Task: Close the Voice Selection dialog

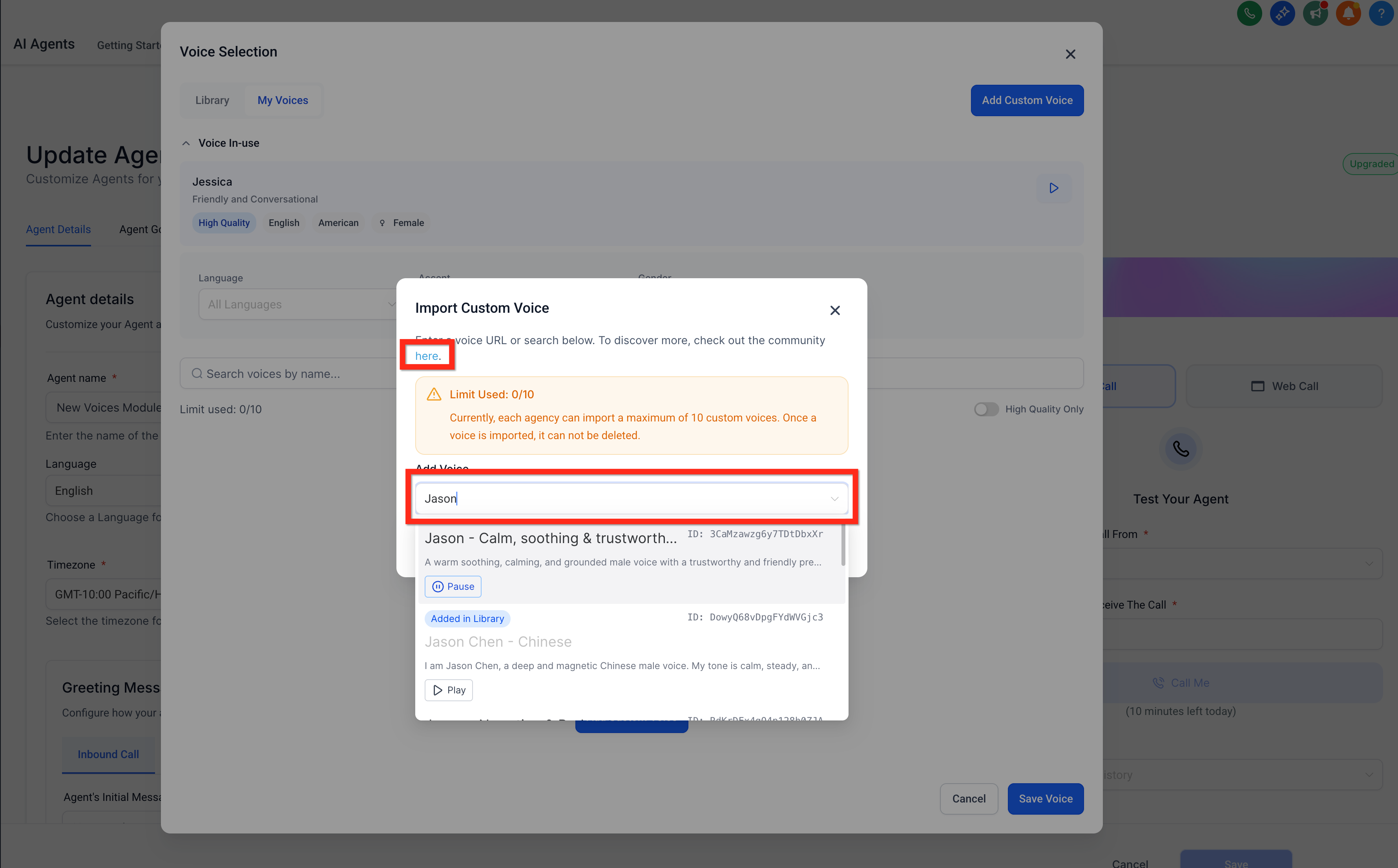Action: tap(1070, 54)
